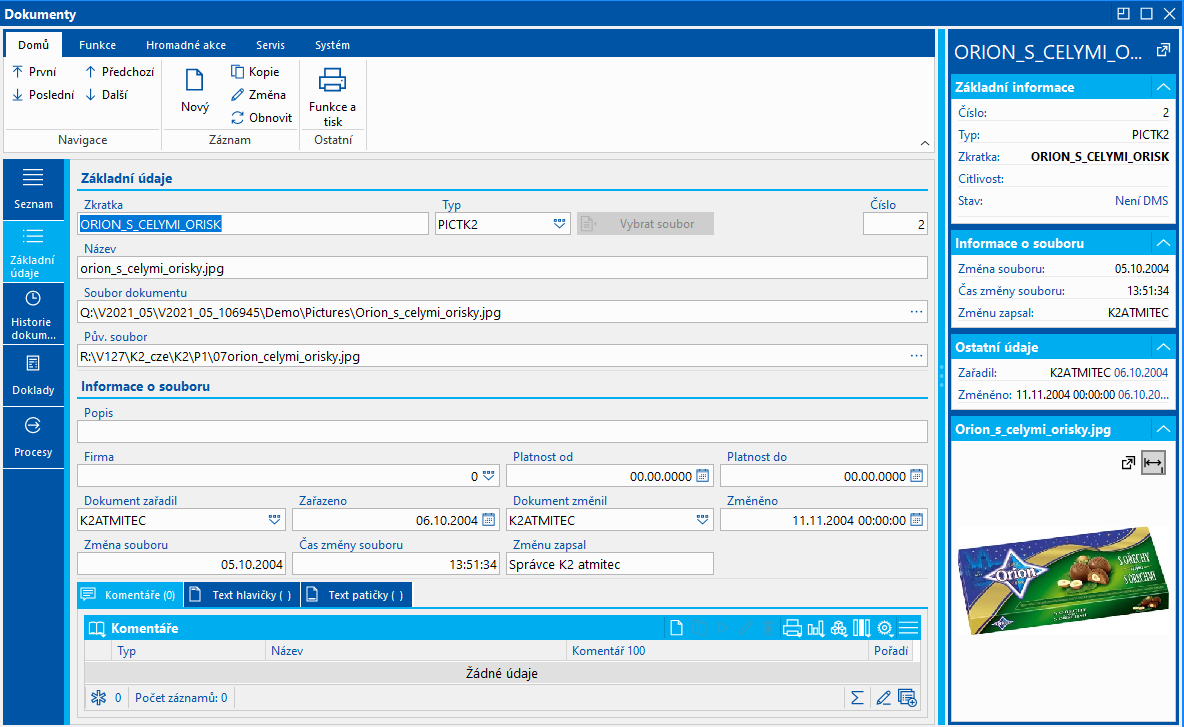Click the Obnovit refresh button
Screen dimensions: 1184x727
click(261, 117)
